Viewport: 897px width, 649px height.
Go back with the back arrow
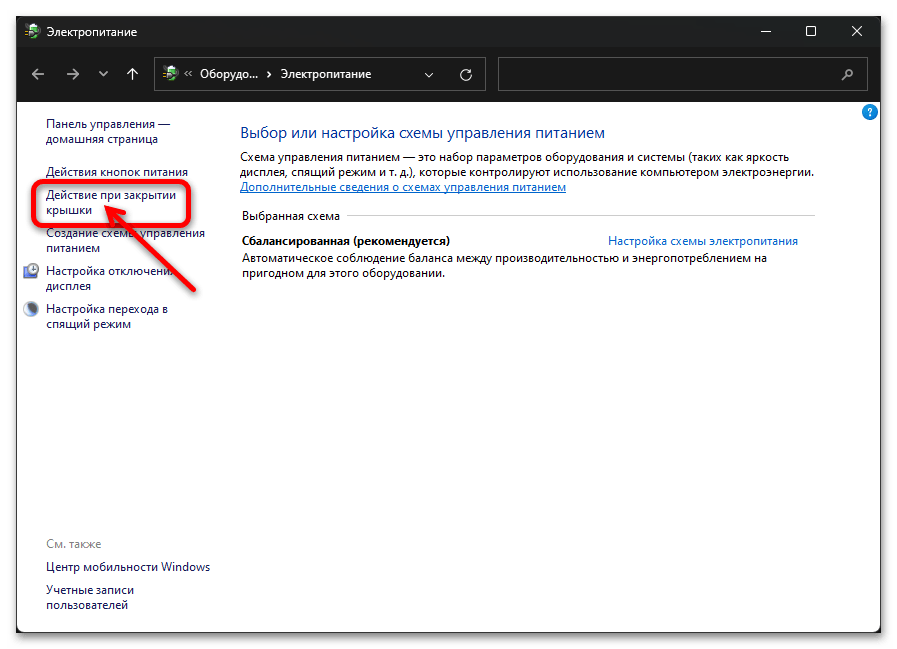[38, 74]
